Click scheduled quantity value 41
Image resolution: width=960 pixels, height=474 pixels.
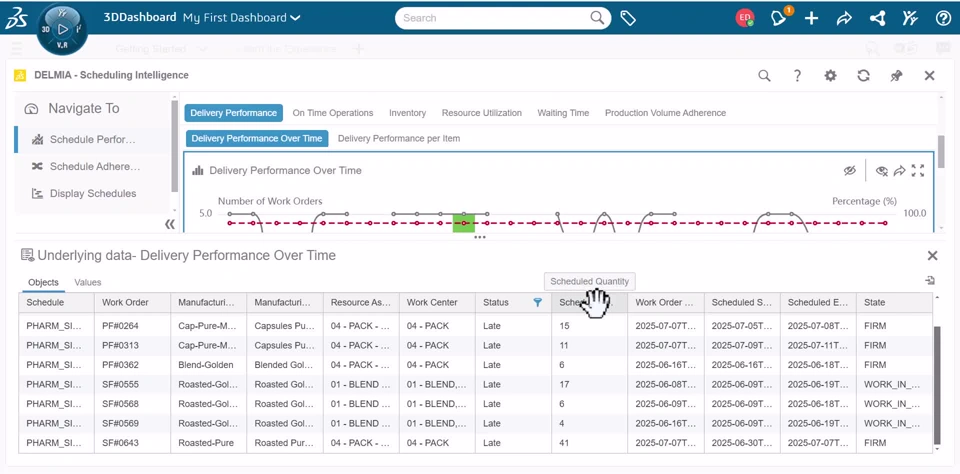[589, 443]
